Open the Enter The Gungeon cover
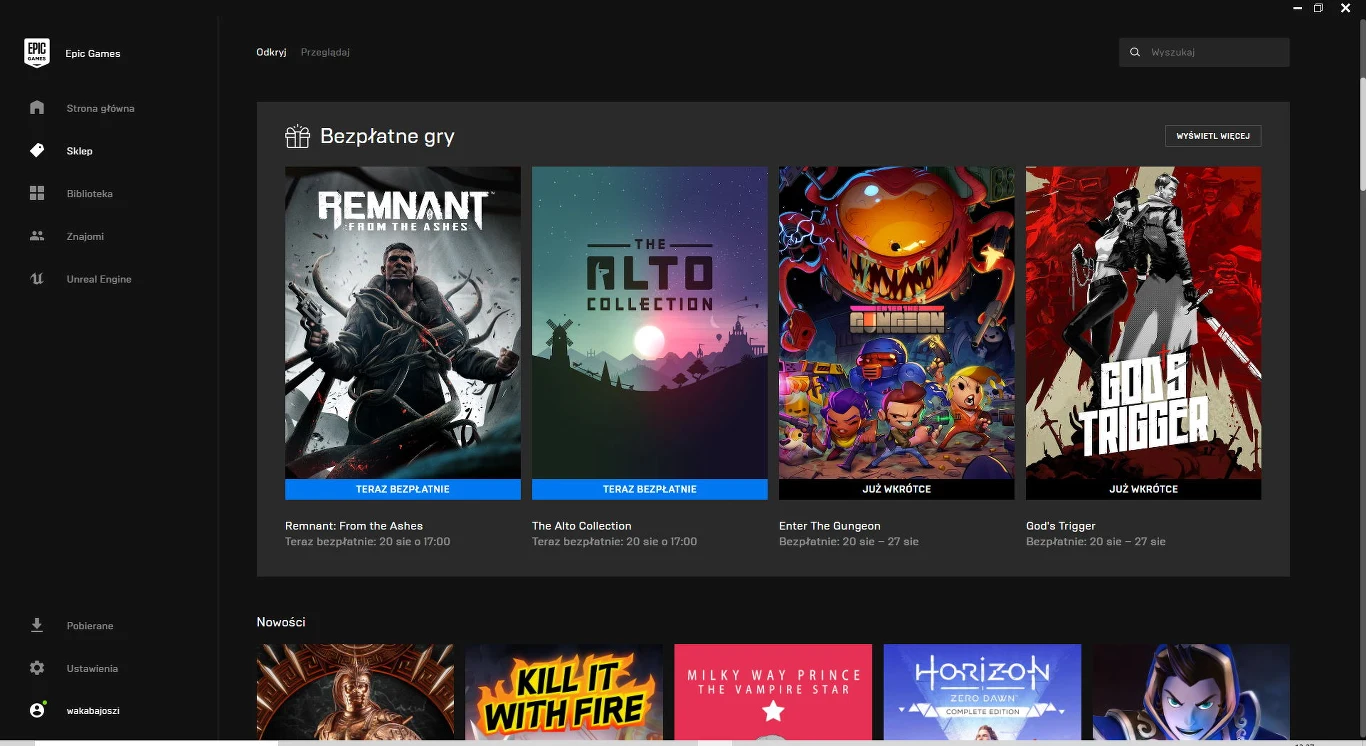The height and width of the screenshot is (746, 1366). click(896, 322)
